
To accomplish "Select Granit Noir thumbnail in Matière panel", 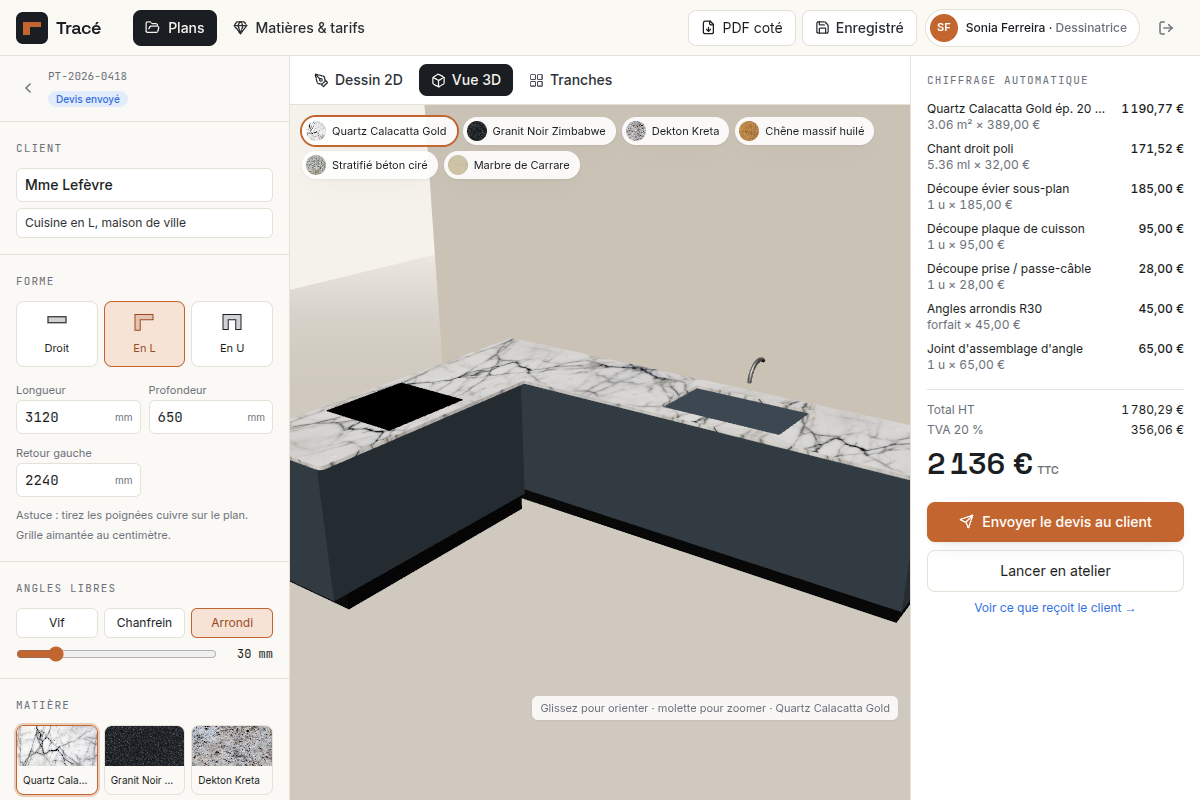I will [144, 760].
